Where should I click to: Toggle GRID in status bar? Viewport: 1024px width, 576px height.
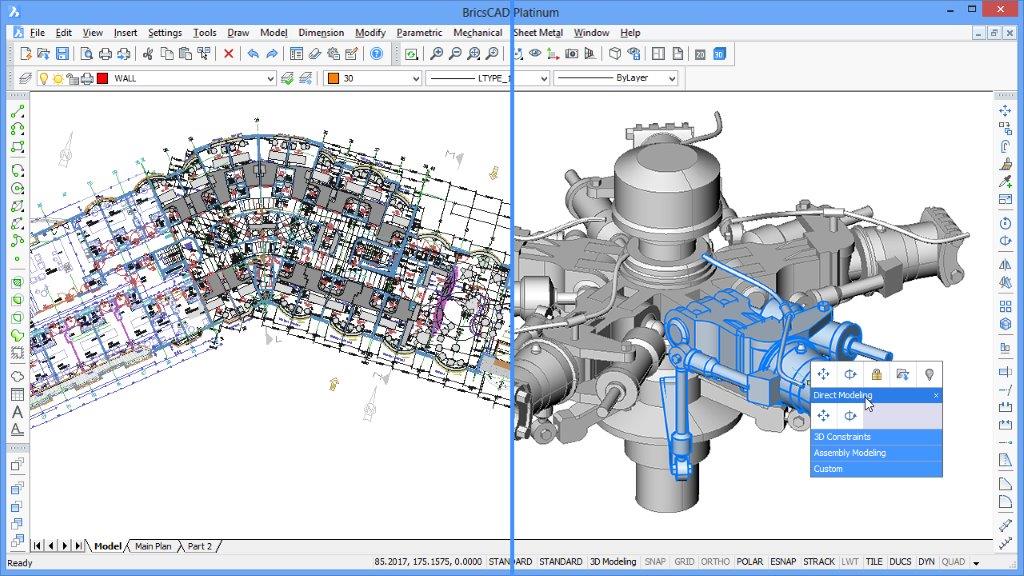[684, 562]
